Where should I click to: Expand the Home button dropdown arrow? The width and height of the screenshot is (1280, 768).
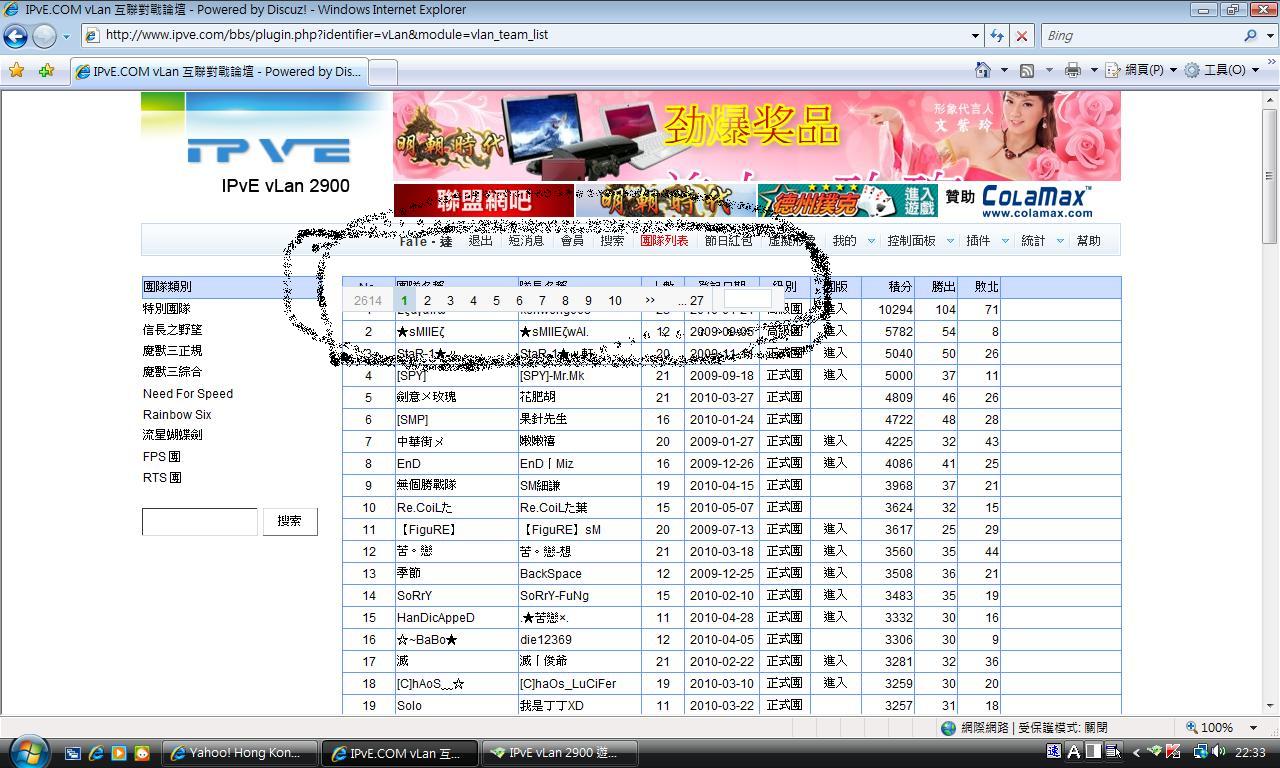point(1002,70)
